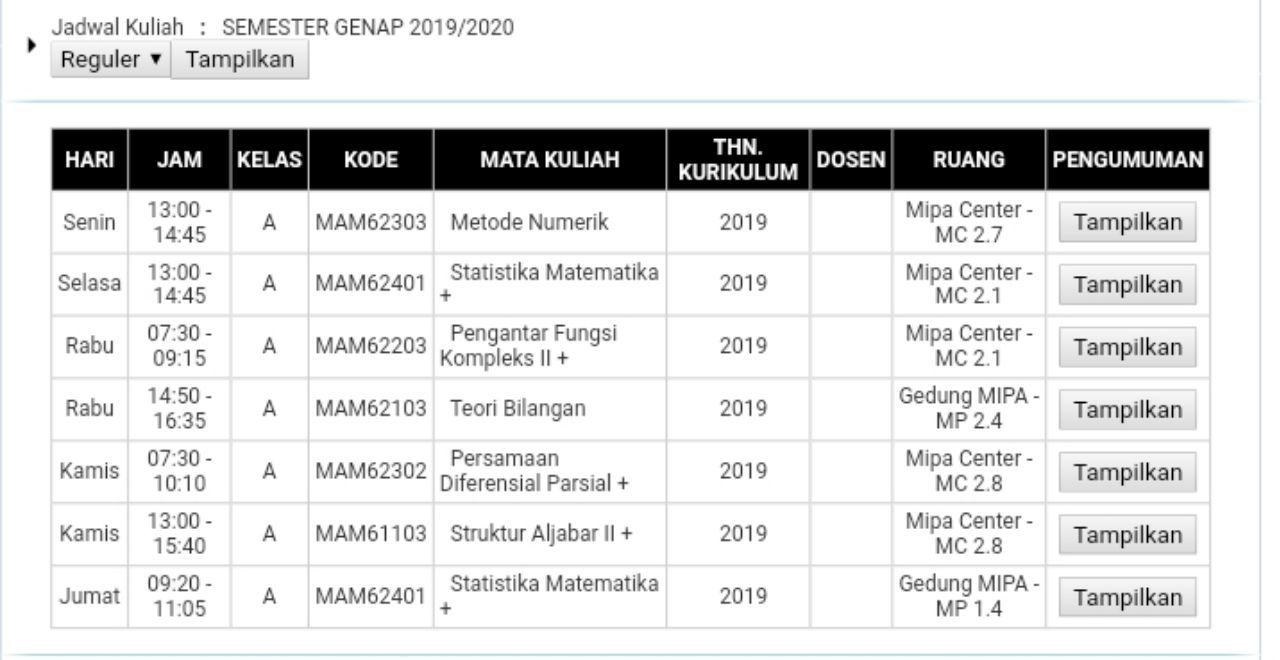Image resolution: width=1280 pixels, height=660 pixels.
Task: Click the MATA KULIAH column header
Action: (x=550, y=160)
